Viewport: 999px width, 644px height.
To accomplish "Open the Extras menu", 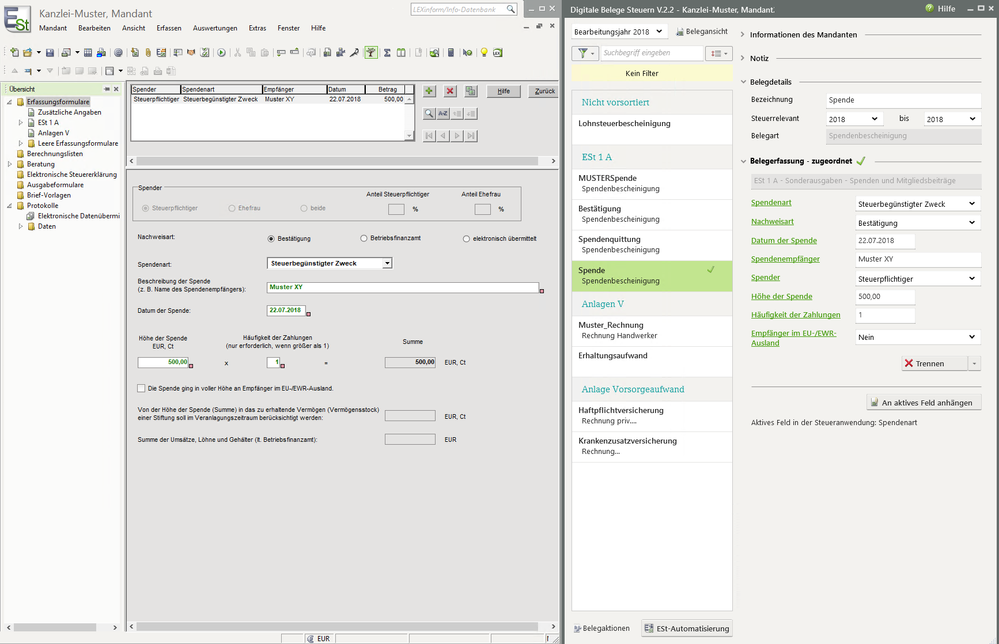I will coord(257,28).
